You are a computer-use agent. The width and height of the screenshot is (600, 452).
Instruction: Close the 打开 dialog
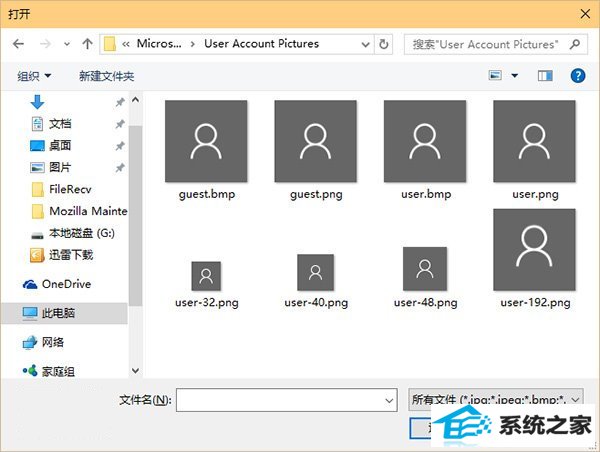(585, 14)
